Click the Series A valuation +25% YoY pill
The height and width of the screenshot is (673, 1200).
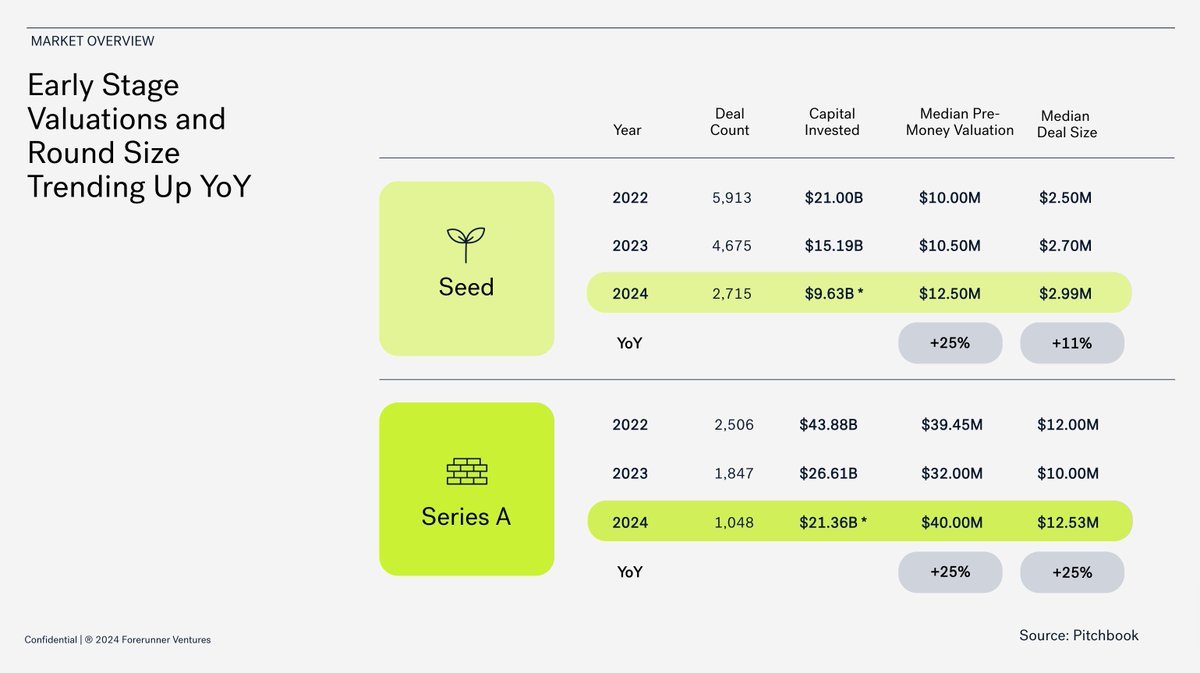click(950, 572)
